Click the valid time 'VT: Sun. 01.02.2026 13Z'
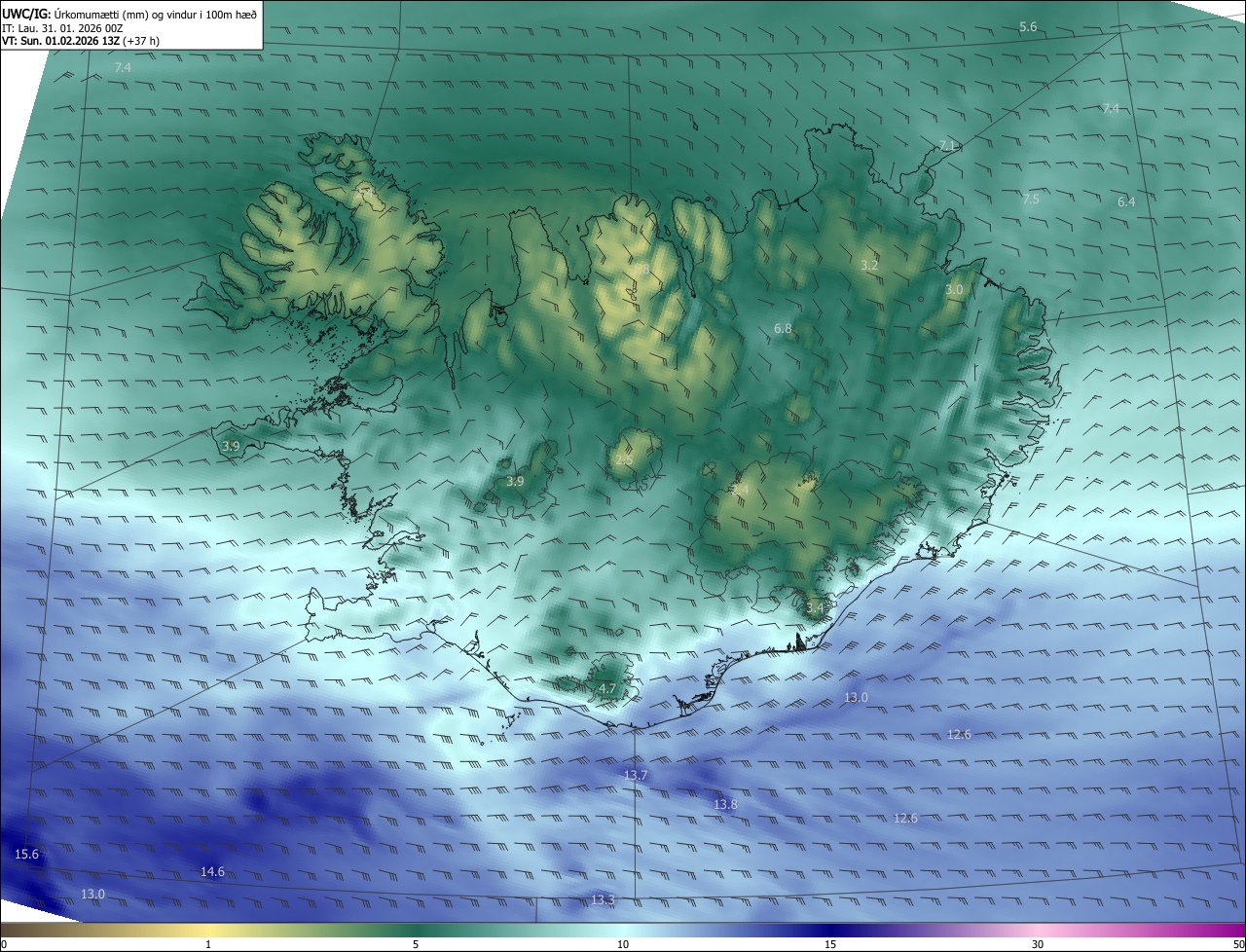Screen dimensions: 1246x952 tap(61, 42)
